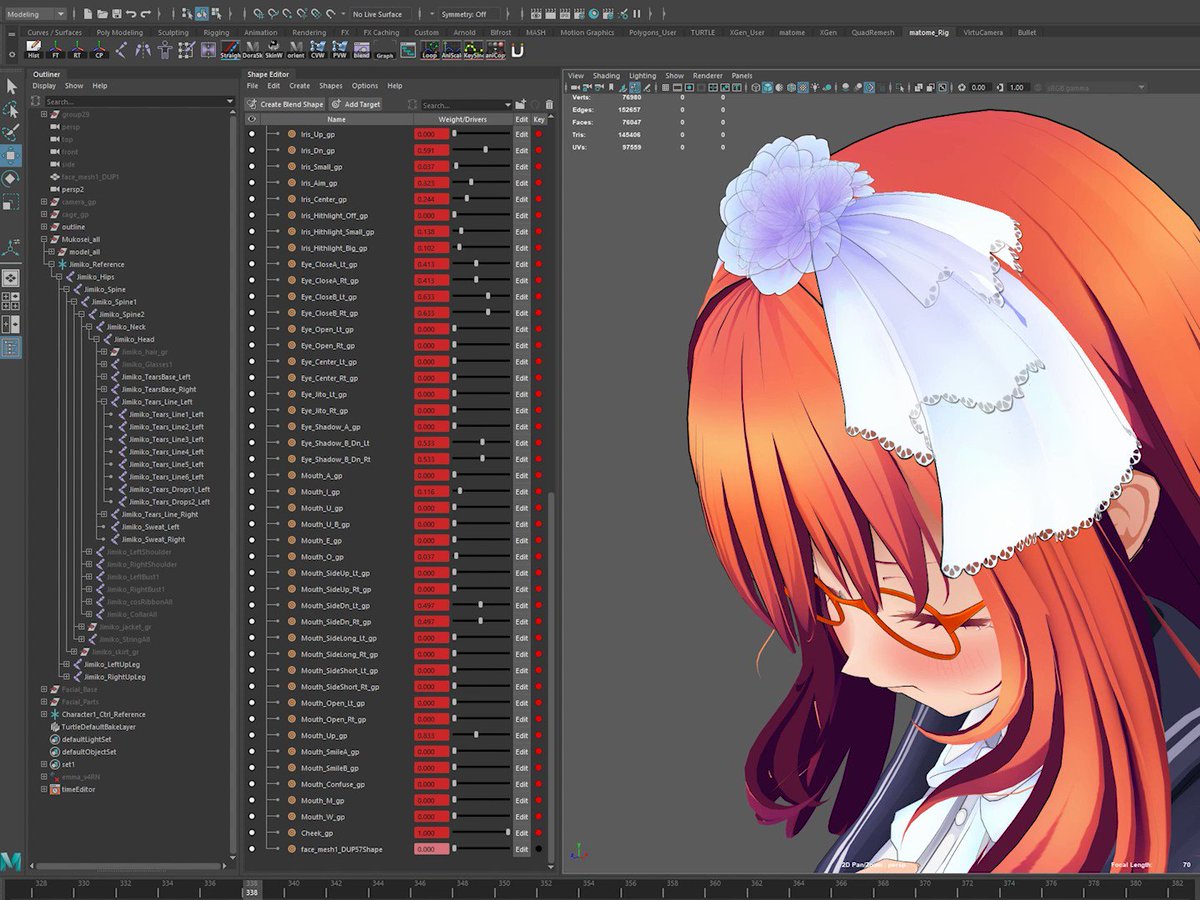Pick the Lasso select tool
1200x900 pixels.
click(x=11, y=109)
